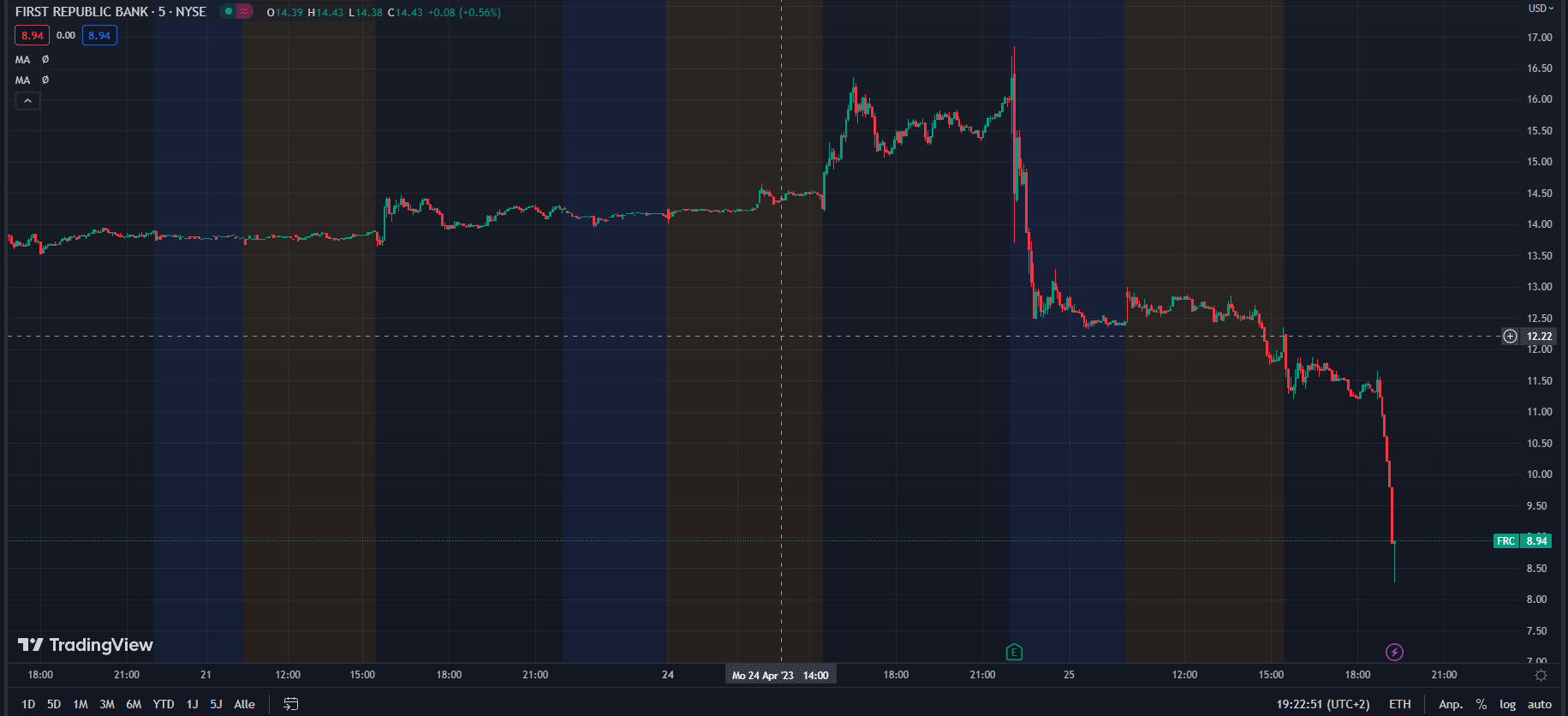
Task: Toggle percent scale mode
Action: [x=1482, y=704]
